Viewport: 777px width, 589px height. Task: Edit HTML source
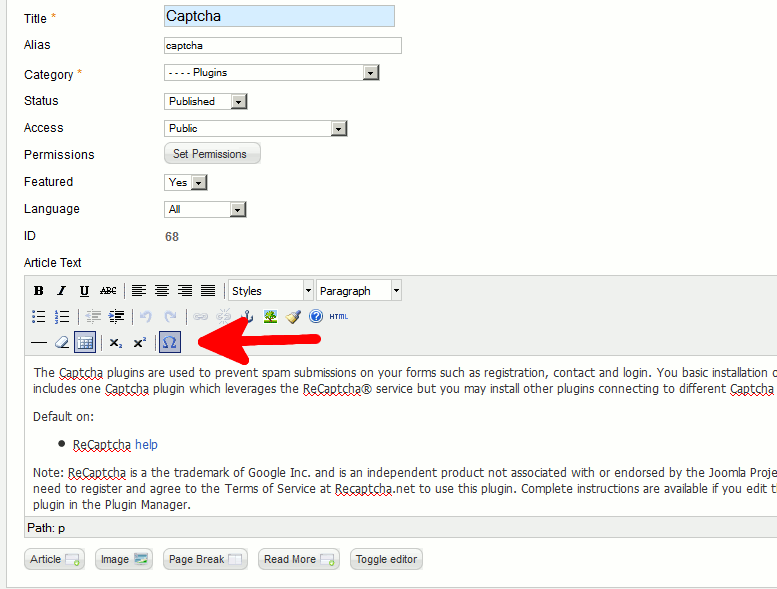coord(339,317)
